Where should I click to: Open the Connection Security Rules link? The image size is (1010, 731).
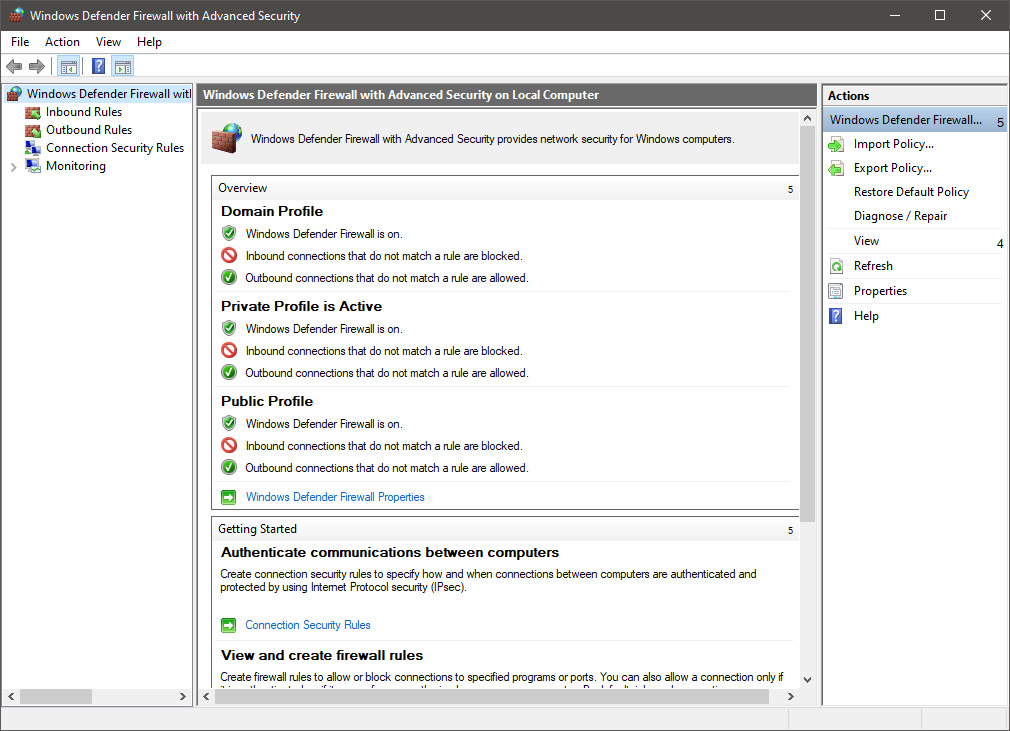(308, 625)
